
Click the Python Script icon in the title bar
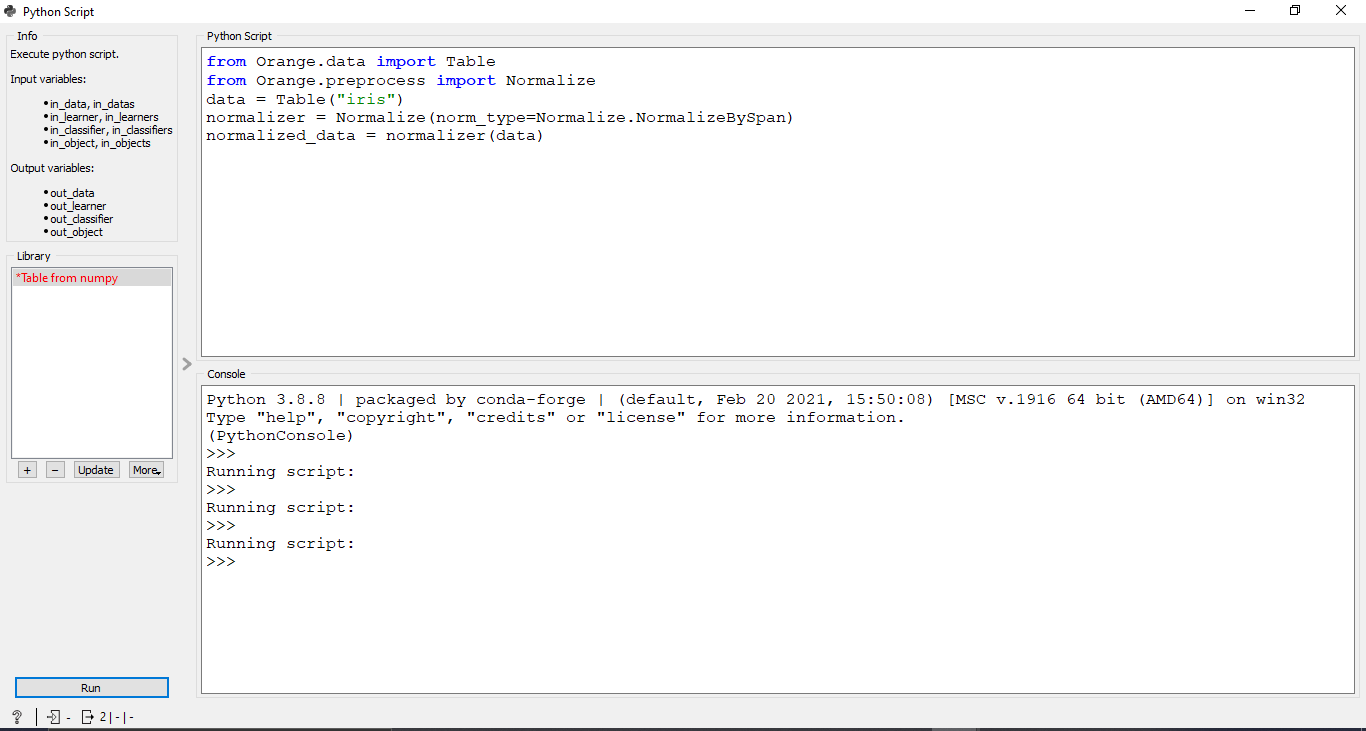[x=9, y=11]
